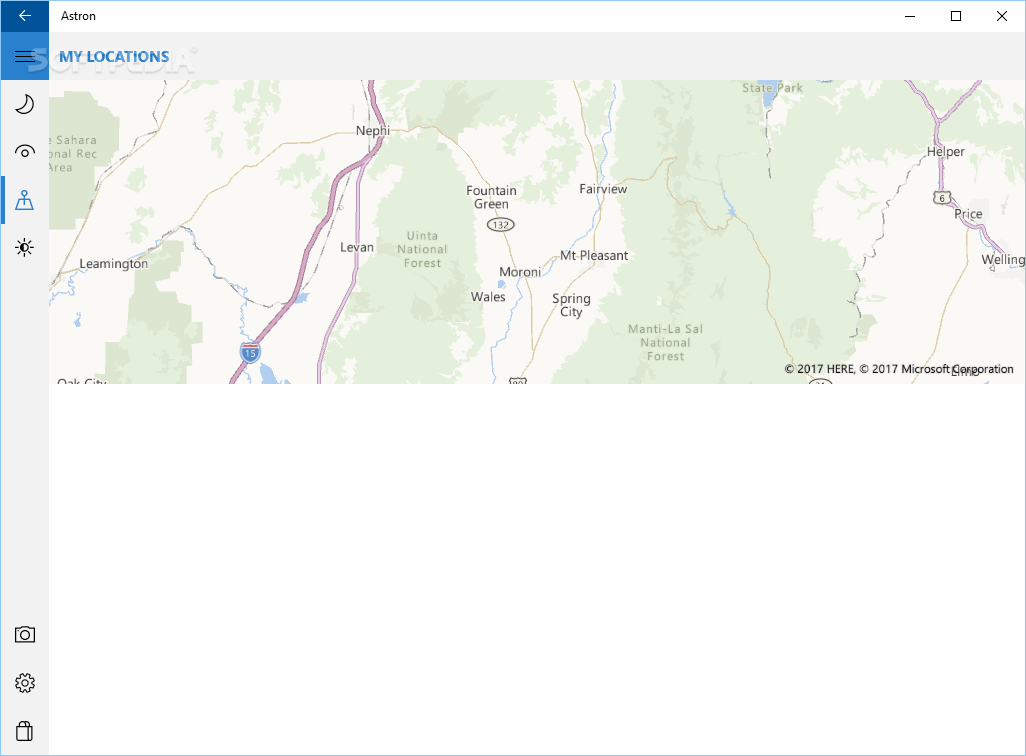Screen dimensions: 1026x756
Task: Click the camera icon in sidebar
Action: tap(25, 634)
